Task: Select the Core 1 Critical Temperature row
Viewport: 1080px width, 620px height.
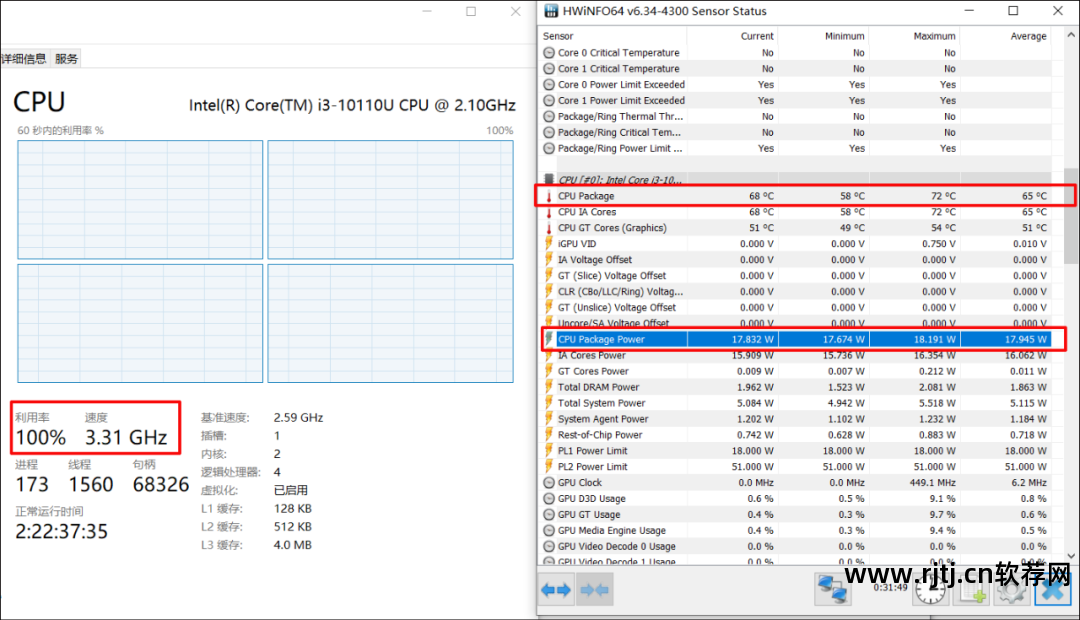Action: pos(796,68)
